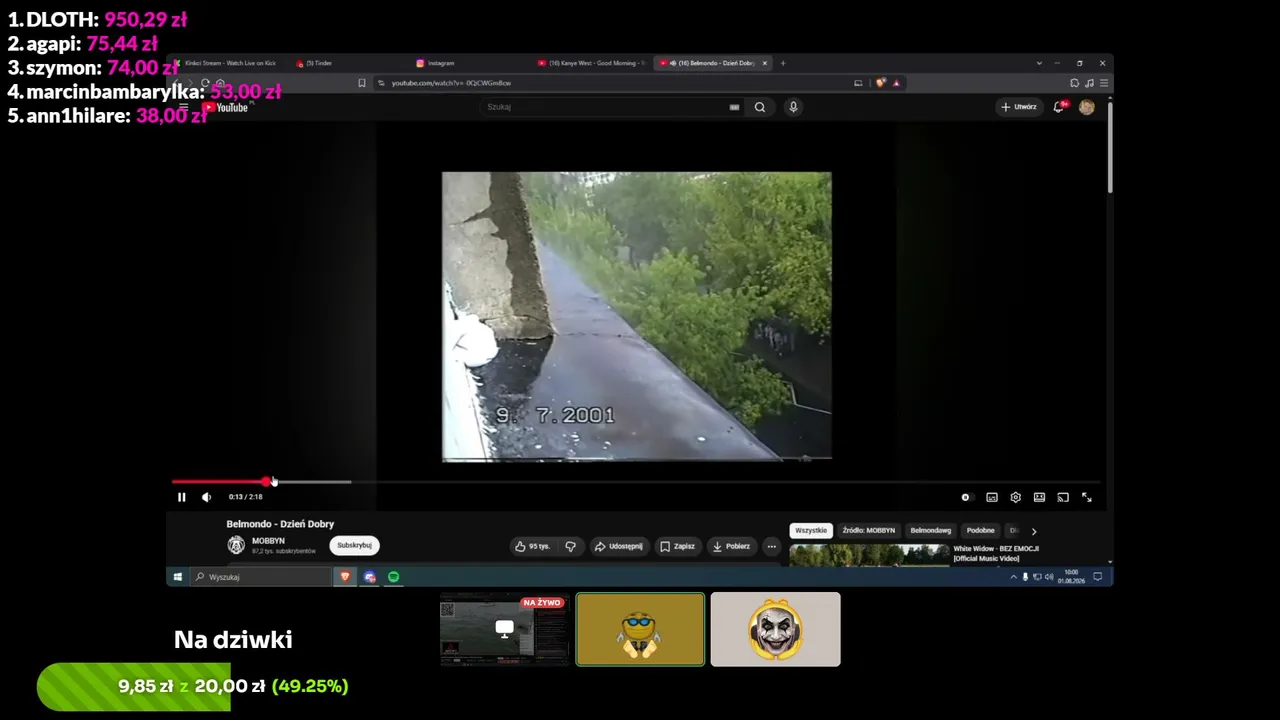Image resolution: width=1280 pixels, height=720 pixels.
Task: Open the White Widow - BEZ EMOCJI title
Action: click(x=996, y=553)
